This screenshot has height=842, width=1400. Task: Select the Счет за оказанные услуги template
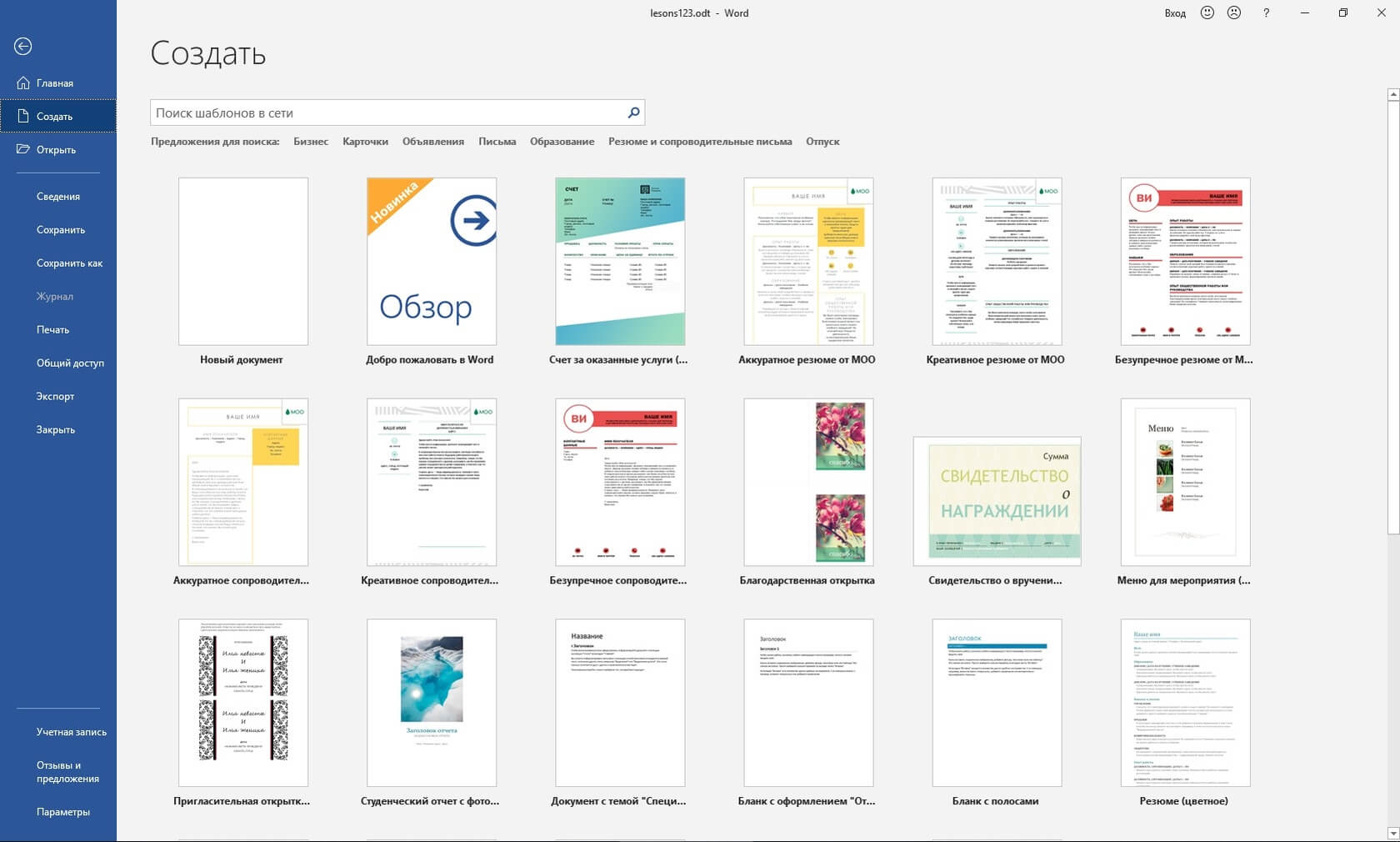(x=620, y=261)
